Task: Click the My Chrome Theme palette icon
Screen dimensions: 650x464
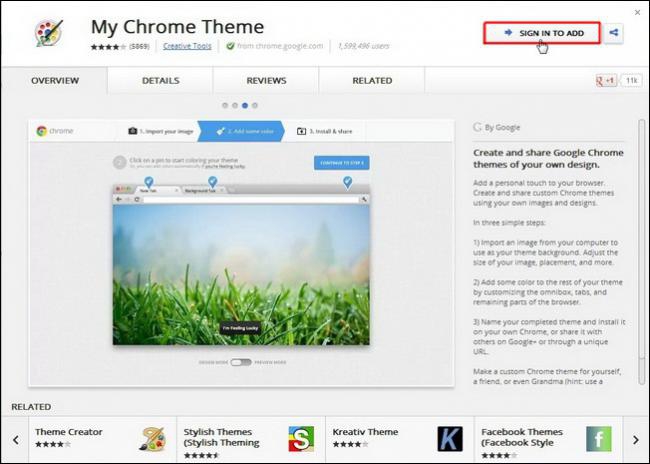Action: click(49, 32)
